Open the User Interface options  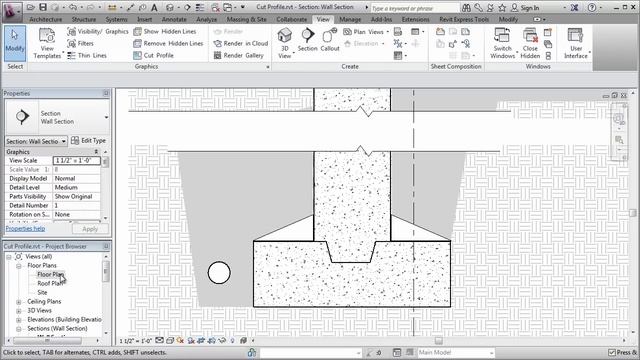click(x=576, y=43)
